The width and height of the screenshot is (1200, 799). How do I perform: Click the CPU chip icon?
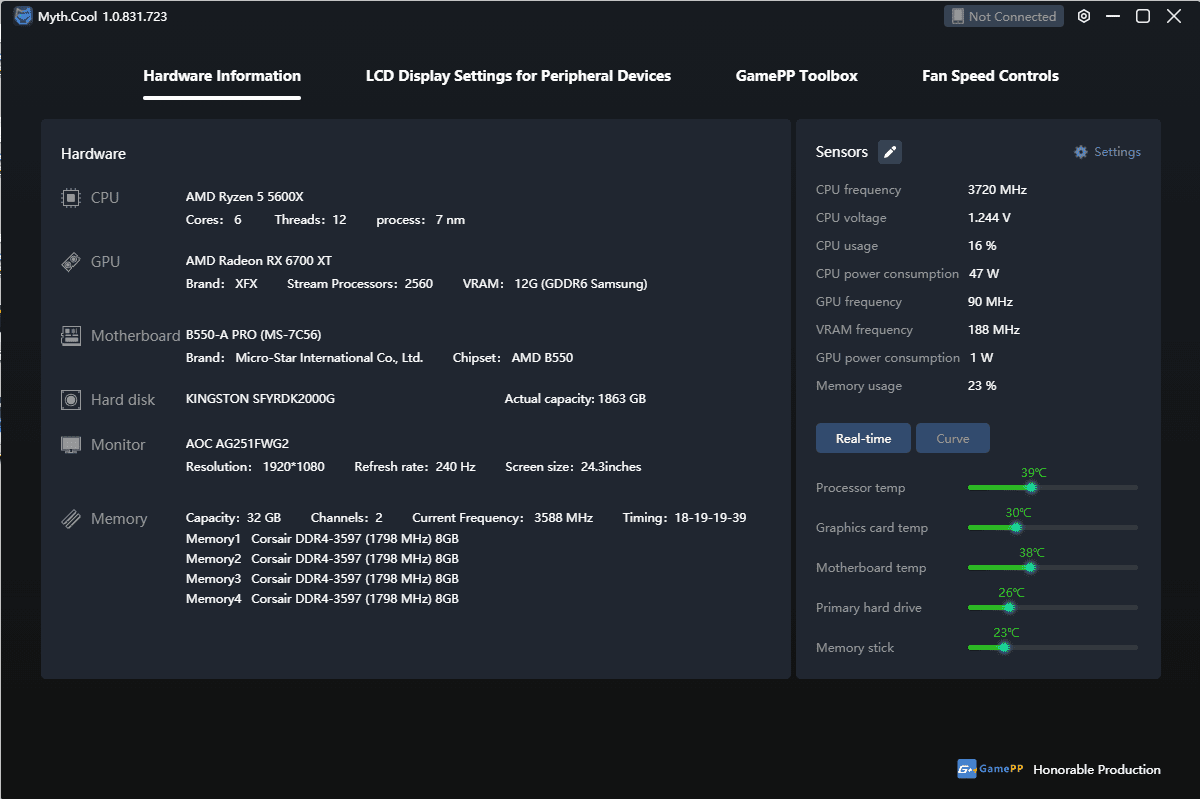pos(71,198)
